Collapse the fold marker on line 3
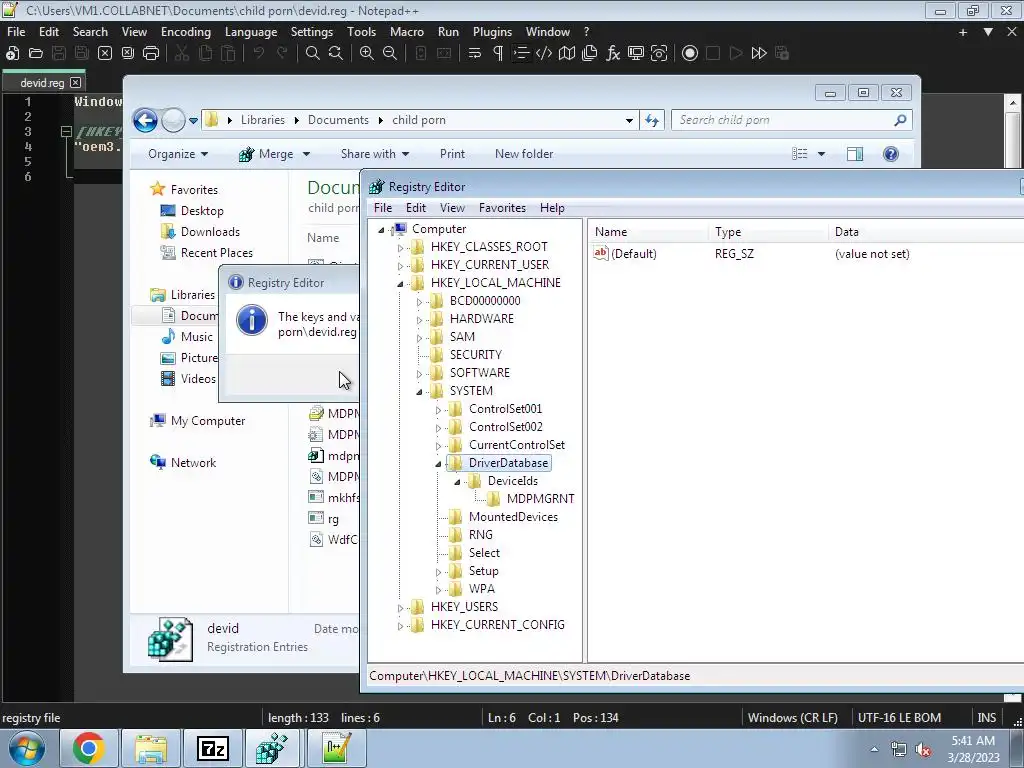Image resolution: width=1024 pixels, height=768 pixels. 66,132
